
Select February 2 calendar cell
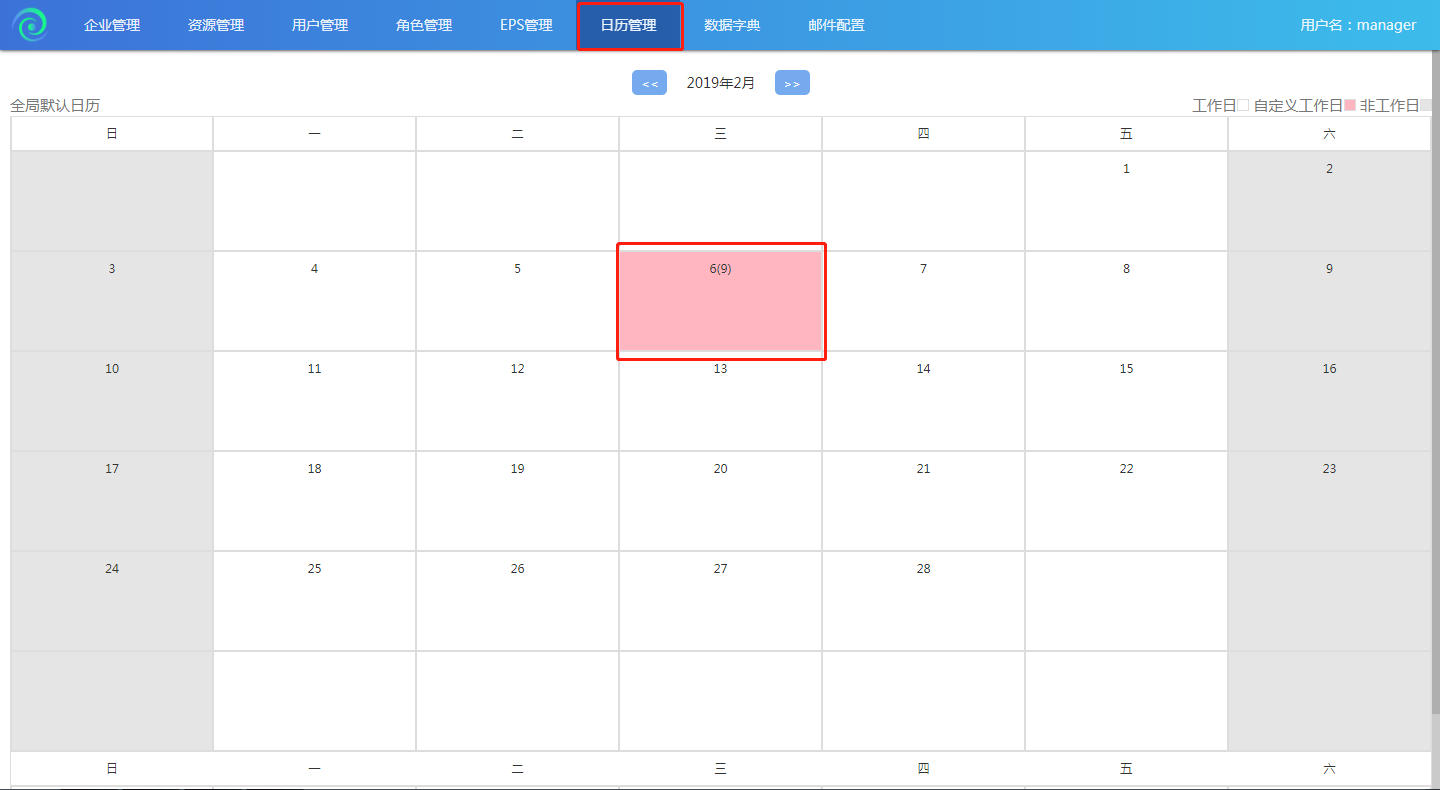pos(1329,201)
